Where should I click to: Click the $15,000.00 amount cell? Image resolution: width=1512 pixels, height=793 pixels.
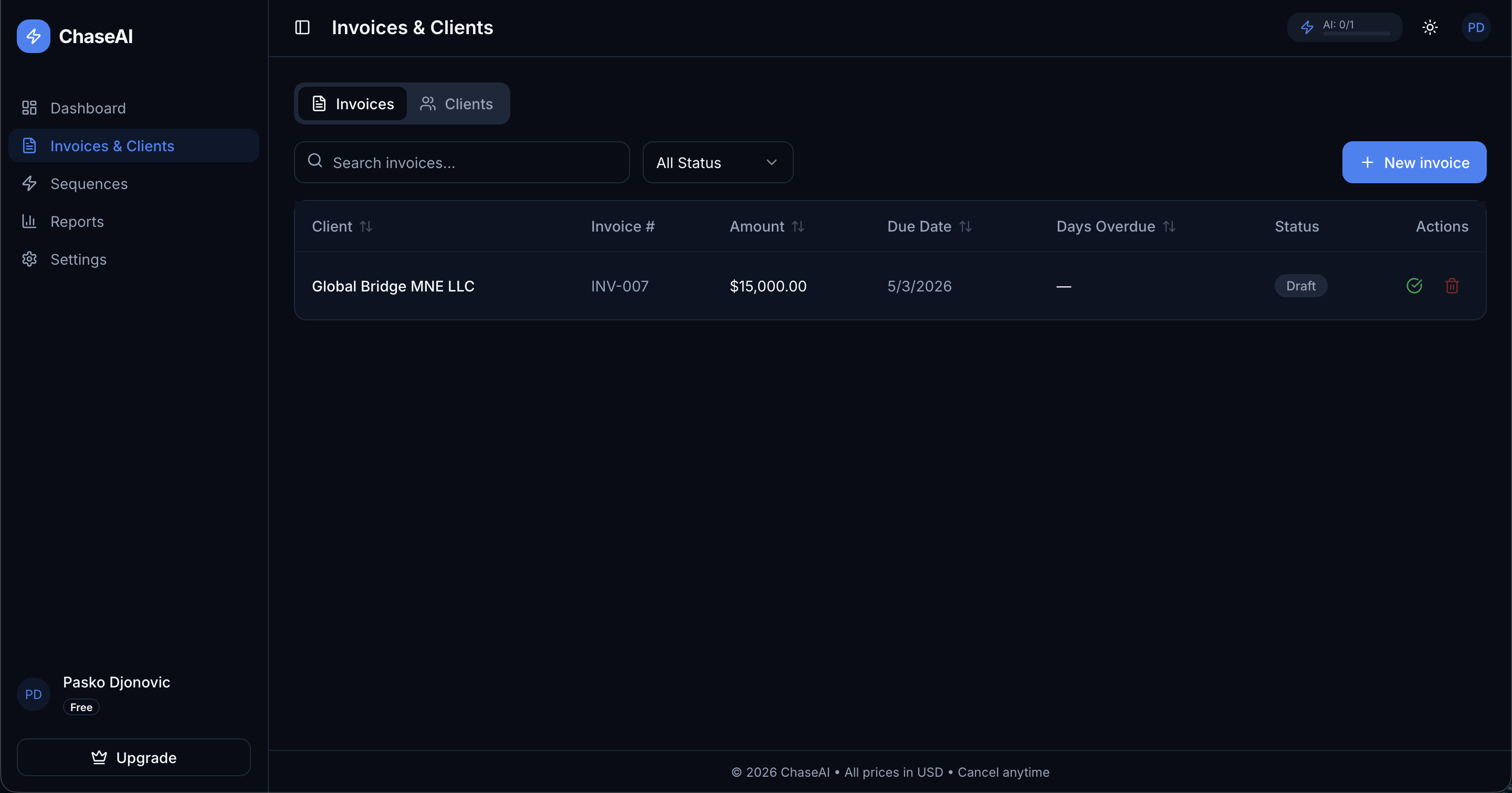[x=768, y=286]
